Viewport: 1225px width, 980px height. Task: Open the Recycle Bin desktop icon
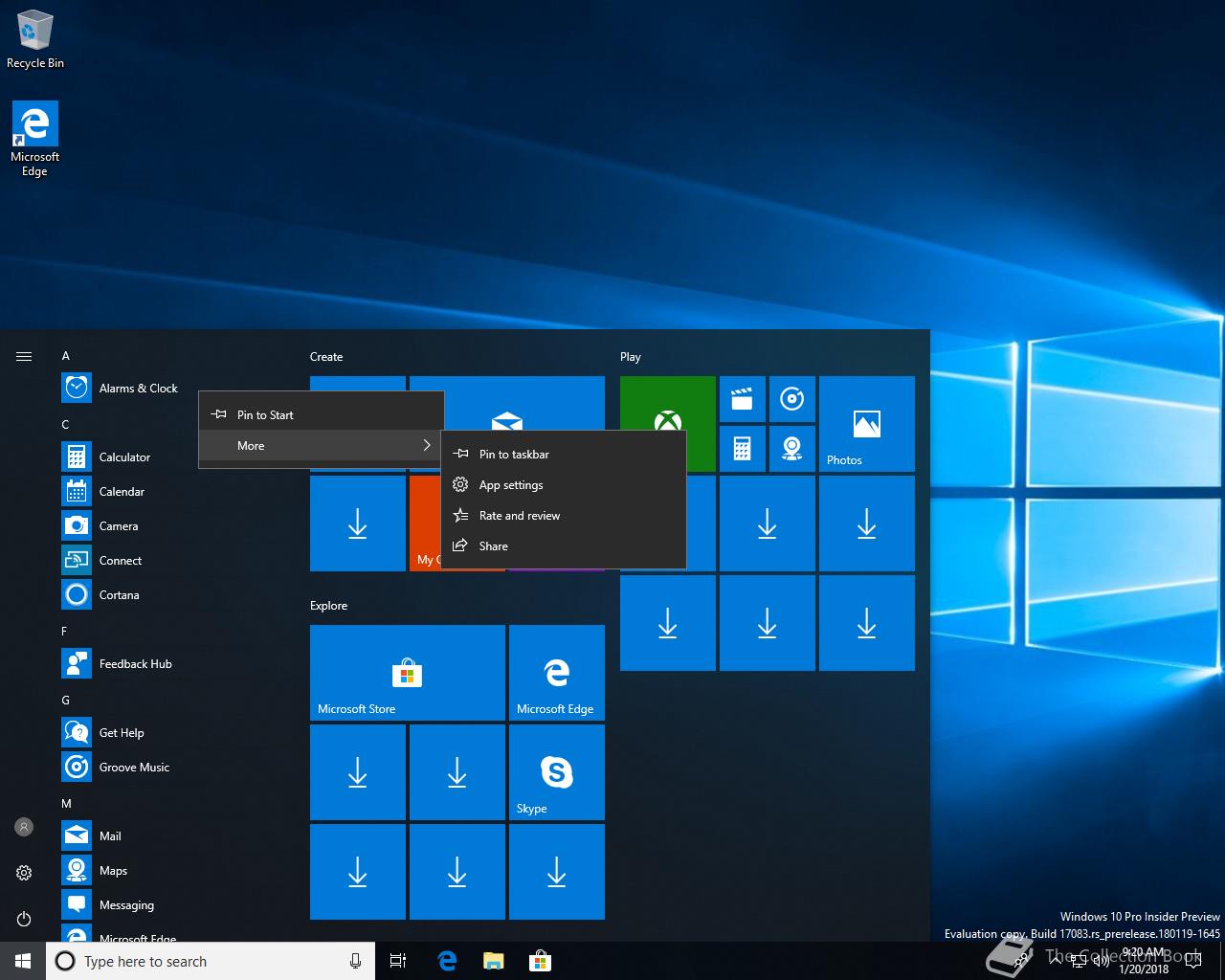pos(35,39)
